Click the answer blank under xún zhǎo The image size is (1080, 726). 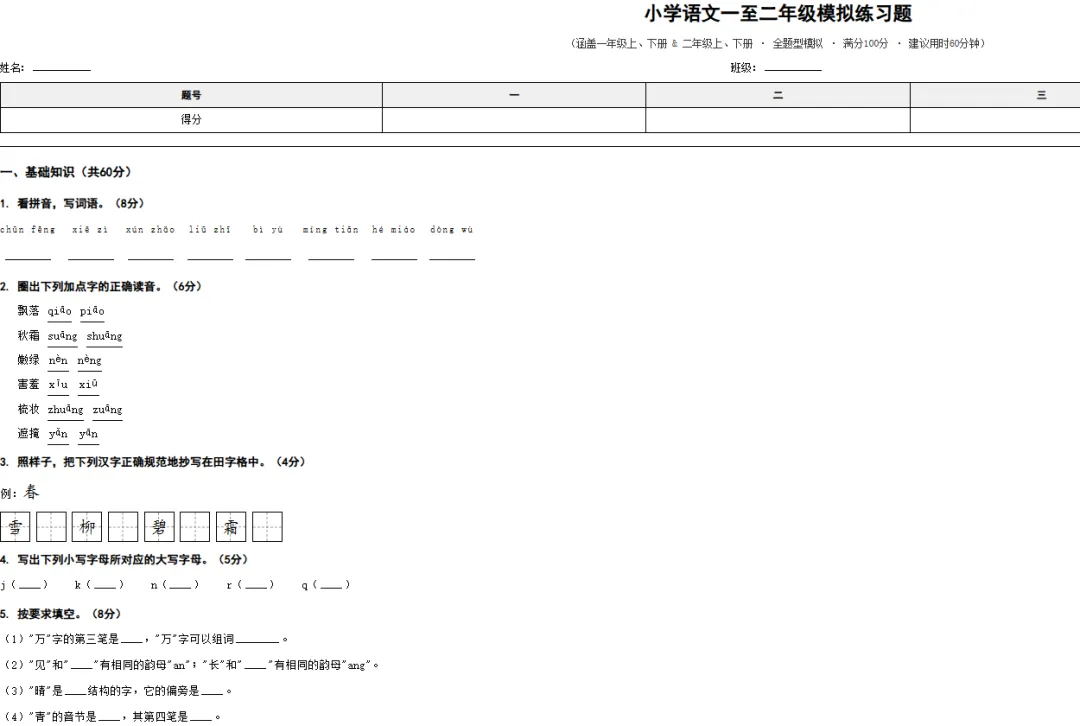click(x=150, y=257)
